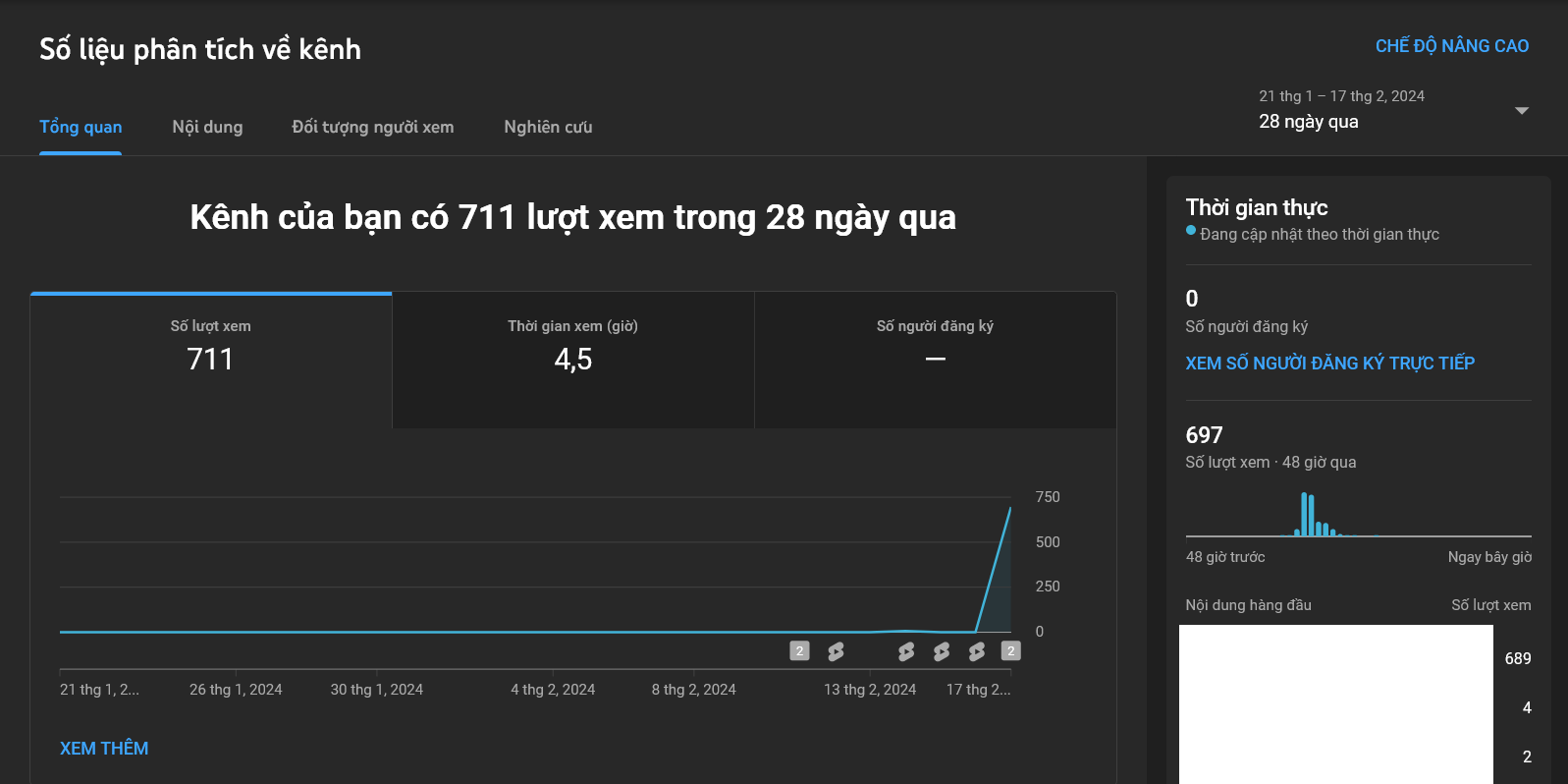Click the "Số lượt xem · 48 giờ qua" label

pos(1271,463)
